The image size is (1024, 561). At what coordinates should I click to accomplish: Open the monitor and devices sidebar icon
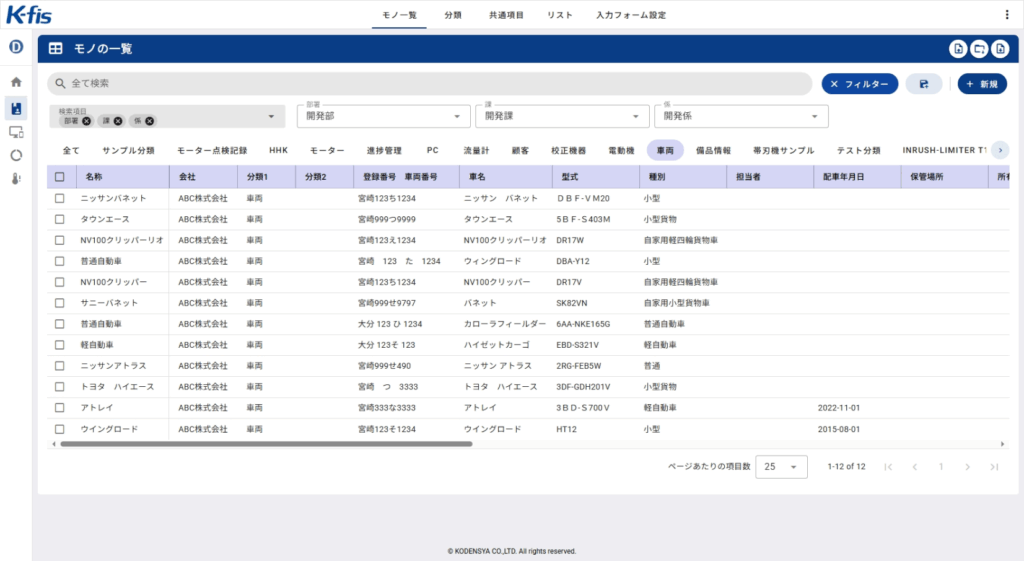[16, 133]
